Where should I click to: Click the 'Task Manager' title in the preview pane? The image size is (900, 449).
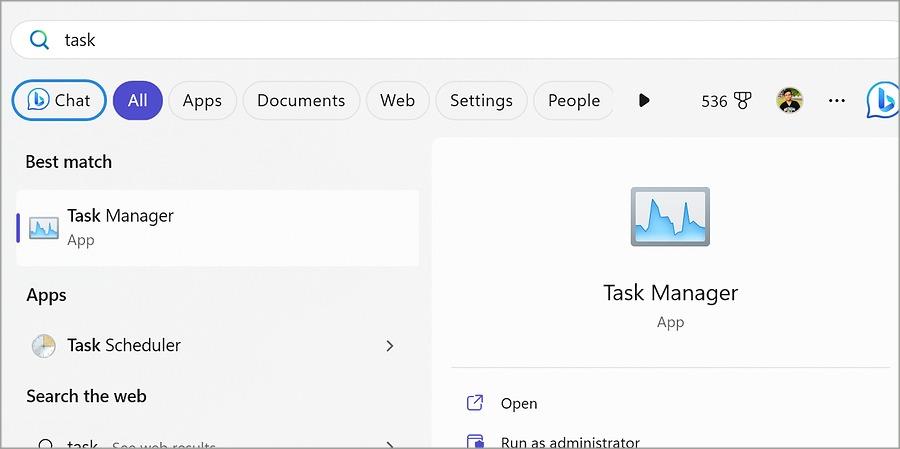tap(670, 293)
